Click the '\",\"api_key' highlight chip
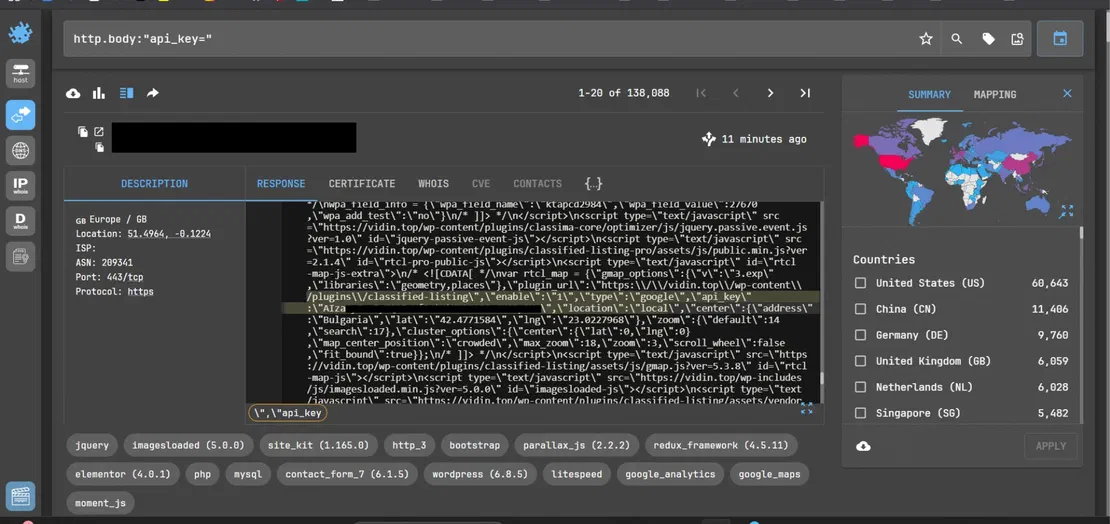The width and height of the screenshot is (1110, 524). [x=287, y=412]
